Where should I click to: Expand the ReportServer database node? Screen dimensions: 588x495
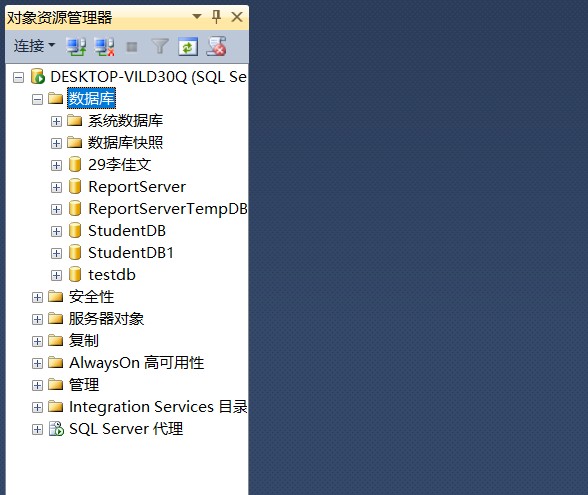(56, 187)
